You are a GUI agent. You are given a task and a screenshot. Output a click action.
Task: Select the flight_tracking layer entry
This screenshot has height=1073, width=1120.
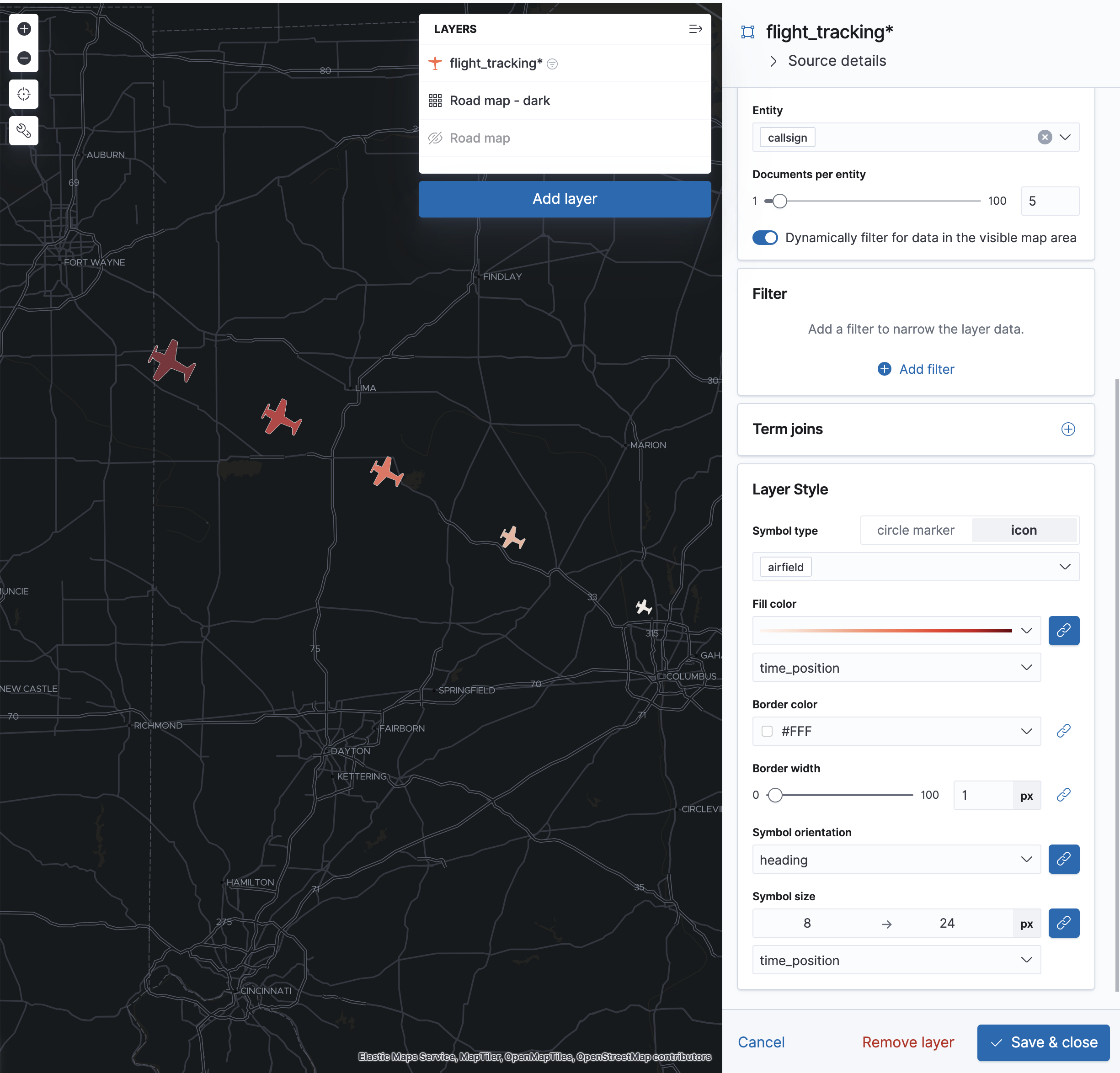[x=496, y=64]
